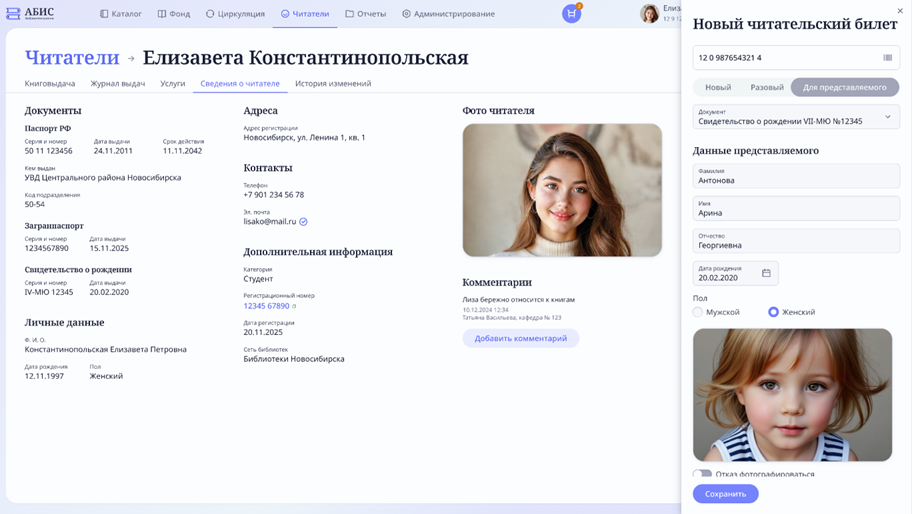This screenshot has height=514, width=912.
Task: Choose the Новый ticket type
Action: (x=718, y=87)
